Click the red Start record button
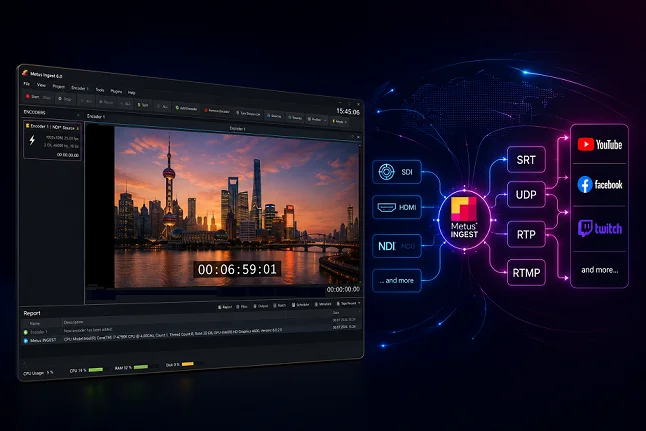646x431 pixels. coord(32,97)
